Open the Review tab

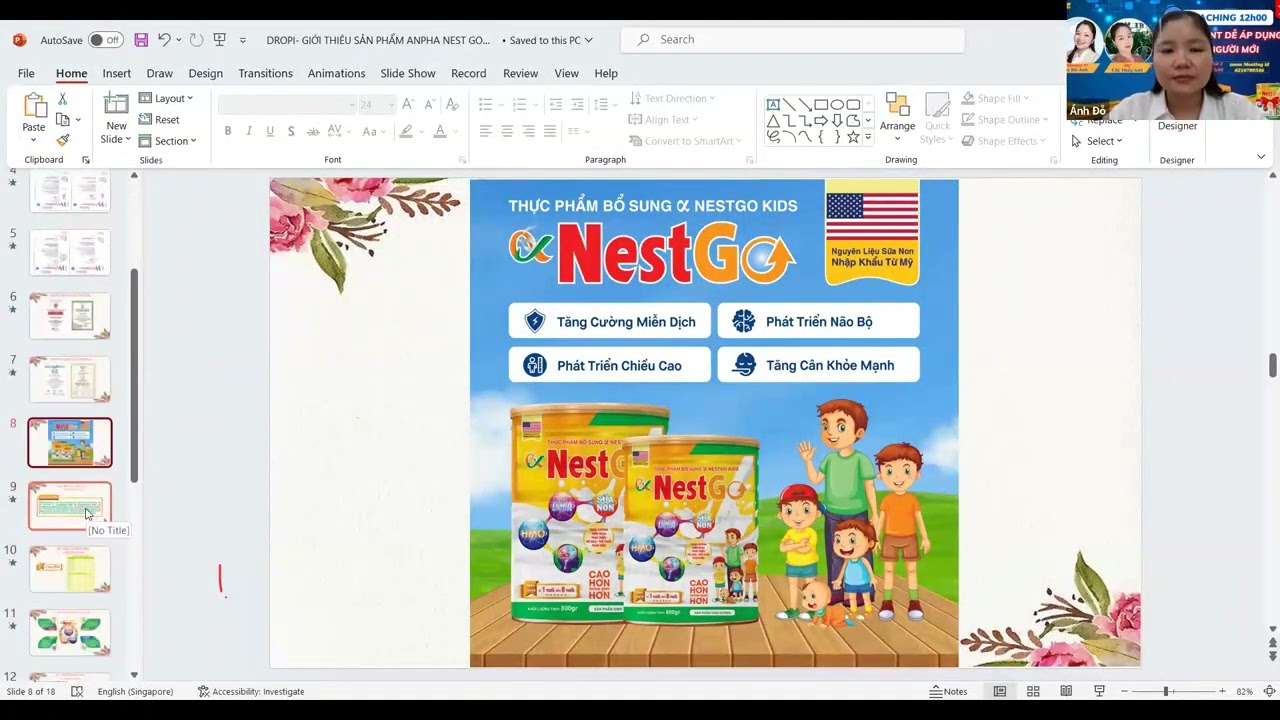[520, 73]
